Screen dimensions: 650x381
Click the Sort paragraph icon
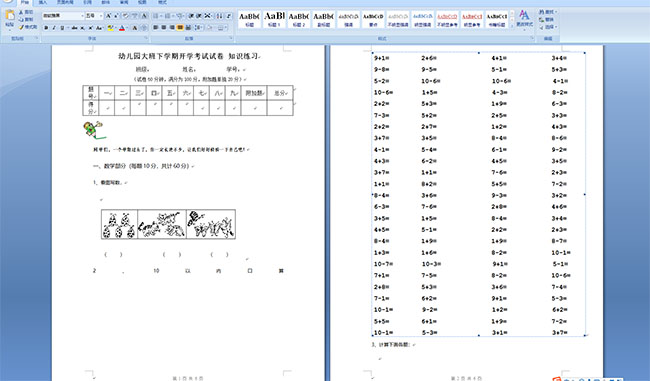219,16
